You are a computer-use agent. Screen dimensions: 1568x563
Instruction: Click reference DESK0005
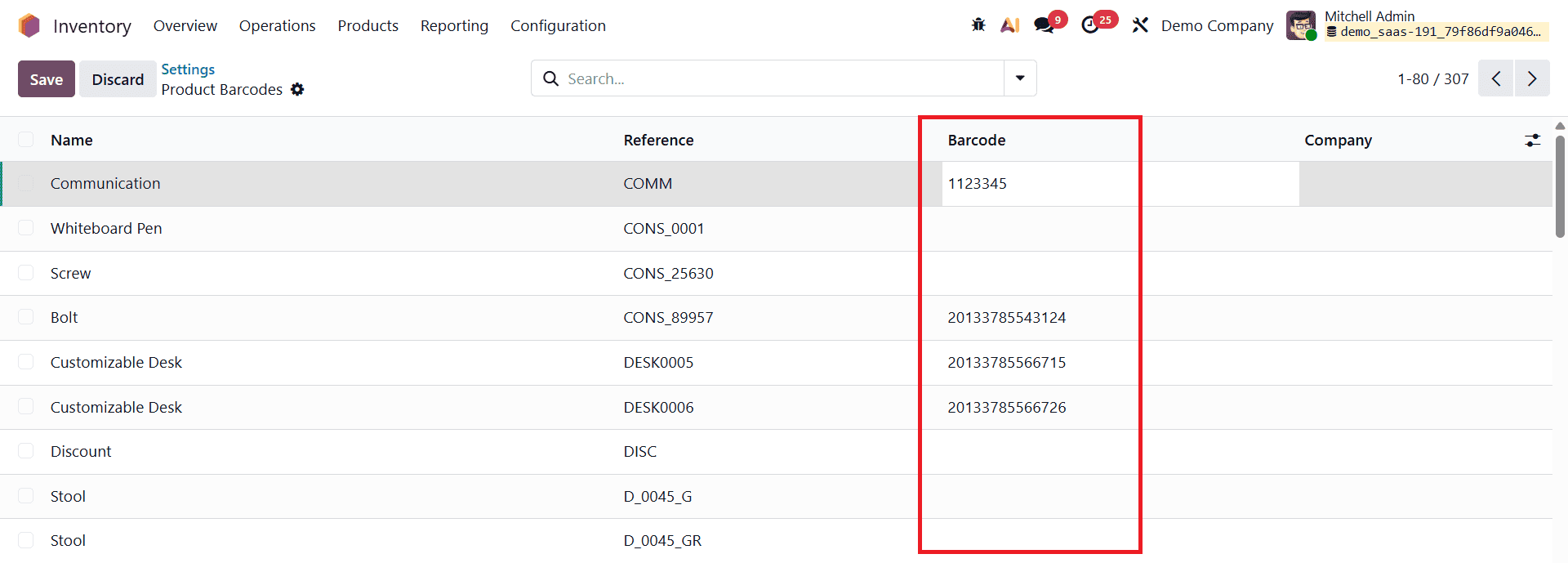(658, 362)
